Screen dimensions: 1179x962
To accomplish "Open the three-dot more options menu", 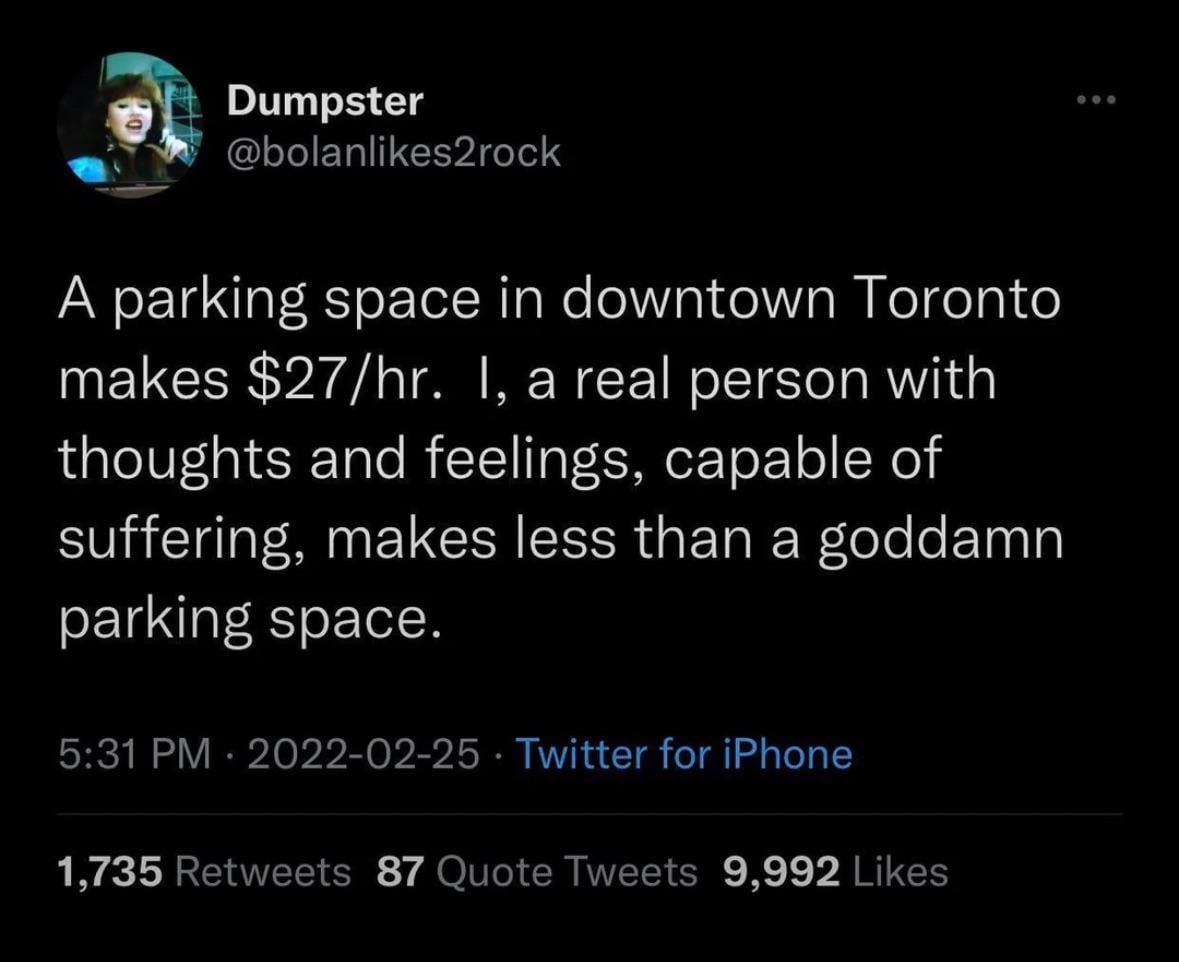I will 1095,100.
